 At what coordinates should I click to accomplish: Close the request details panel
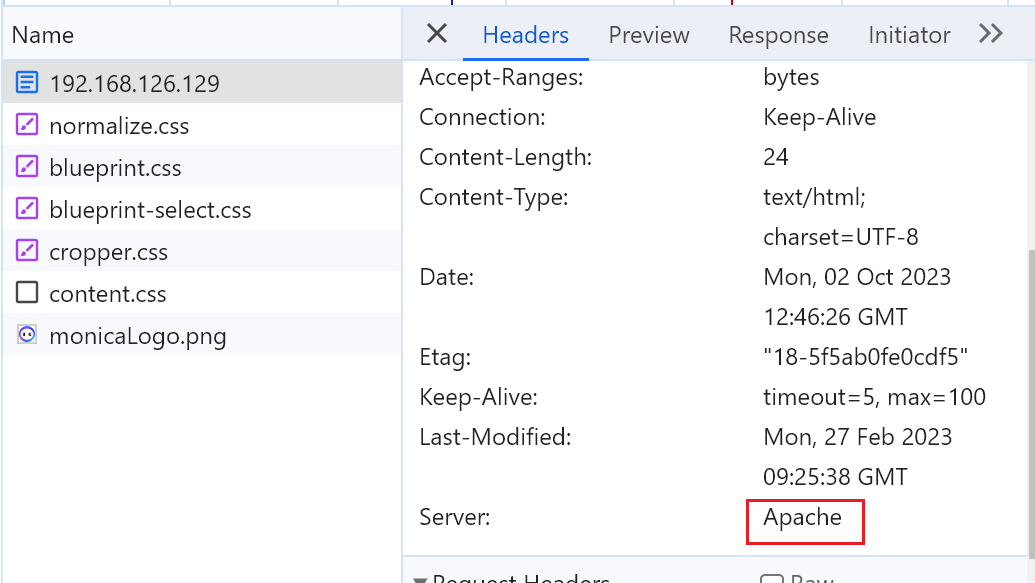click(x=437, y=34)
